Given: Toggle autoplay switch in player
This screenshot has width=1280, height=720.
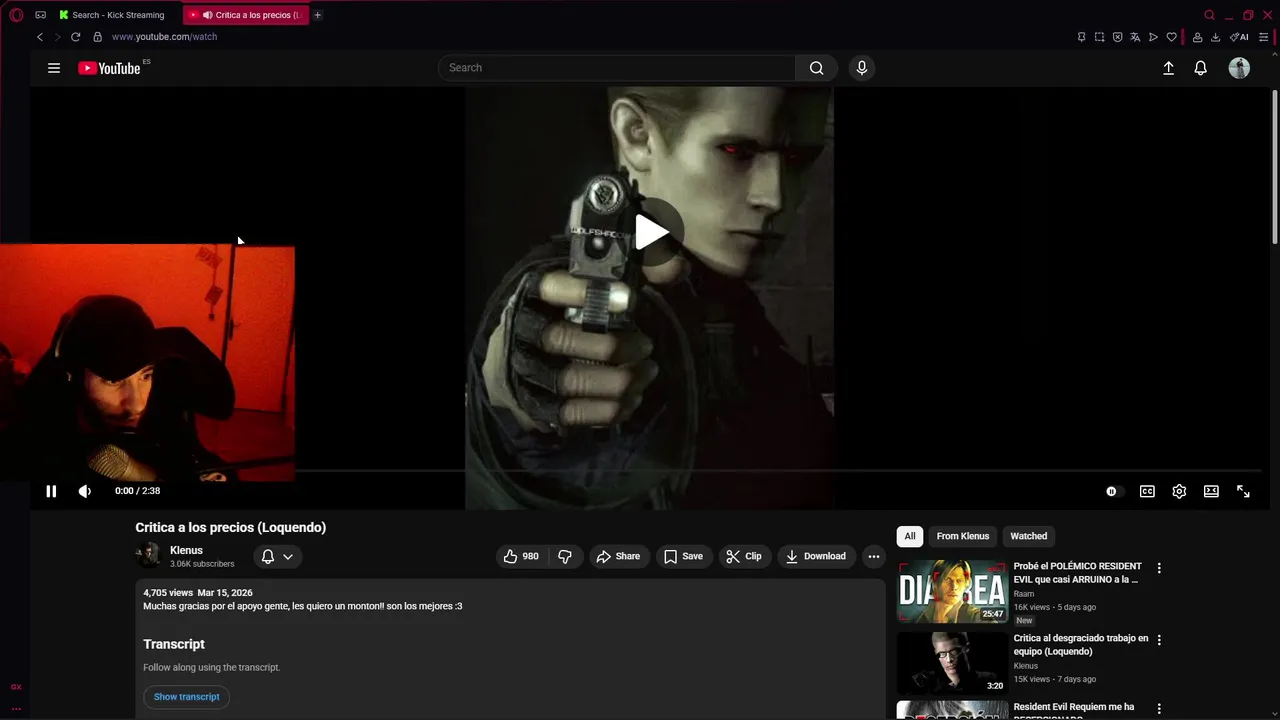Looking at the screenshot, I should (1113, 491).
